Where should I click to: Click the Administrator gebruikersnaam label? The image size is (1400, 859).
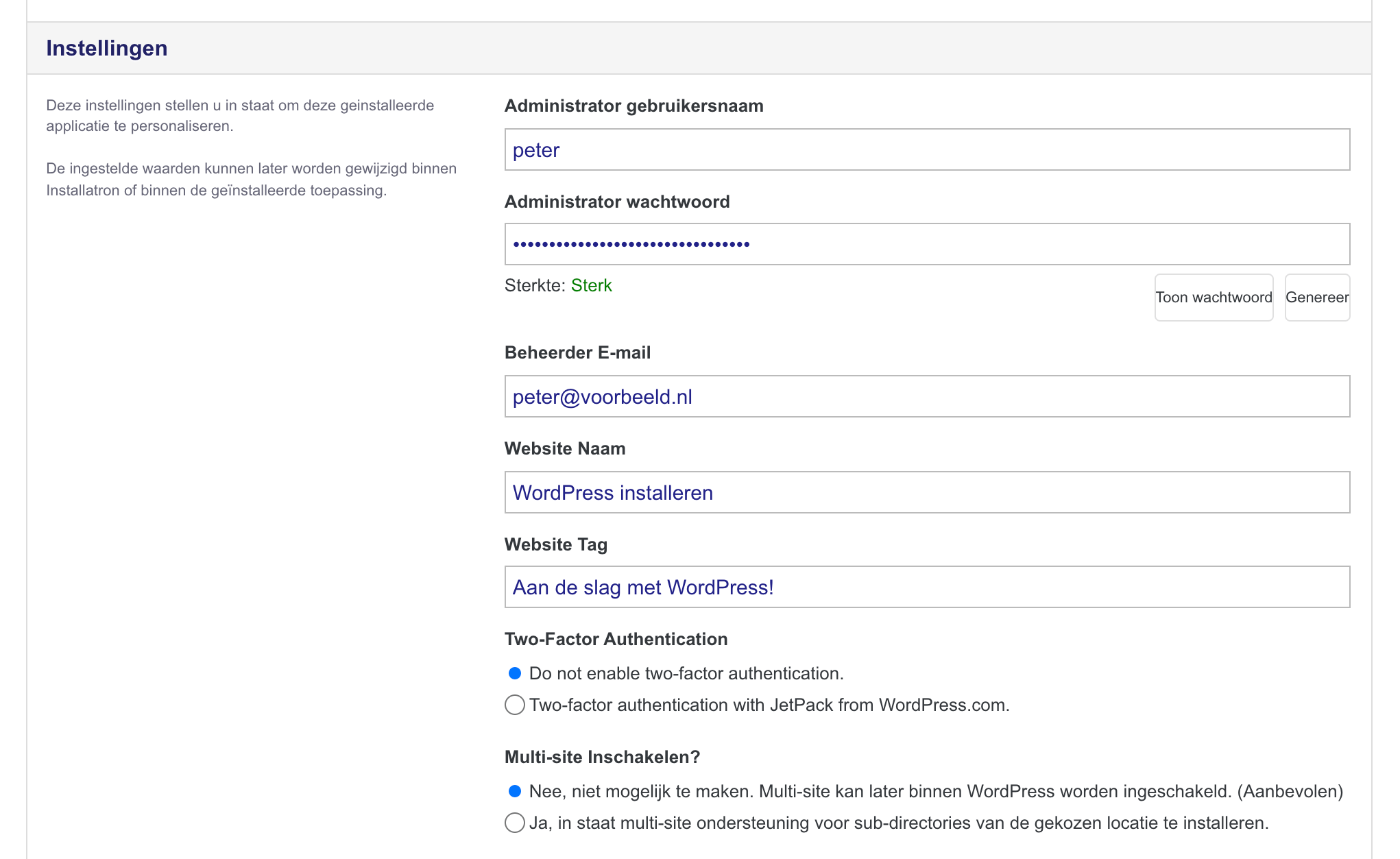tap(633, 106)
